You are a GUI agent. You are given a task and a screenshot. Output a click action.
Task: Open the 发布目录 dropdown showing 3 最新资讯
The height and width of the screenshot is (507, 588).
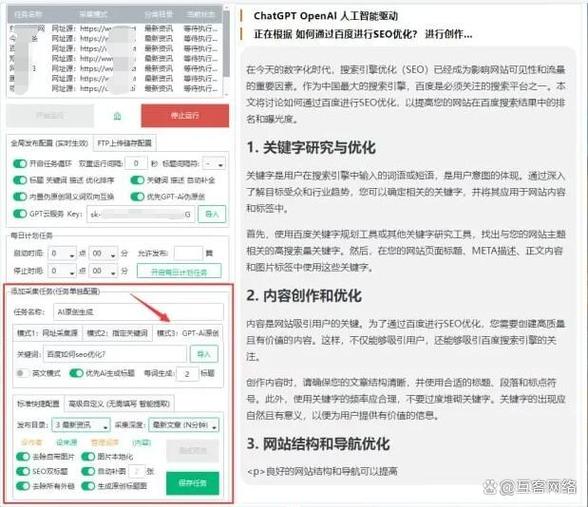(x=81, y=425)
